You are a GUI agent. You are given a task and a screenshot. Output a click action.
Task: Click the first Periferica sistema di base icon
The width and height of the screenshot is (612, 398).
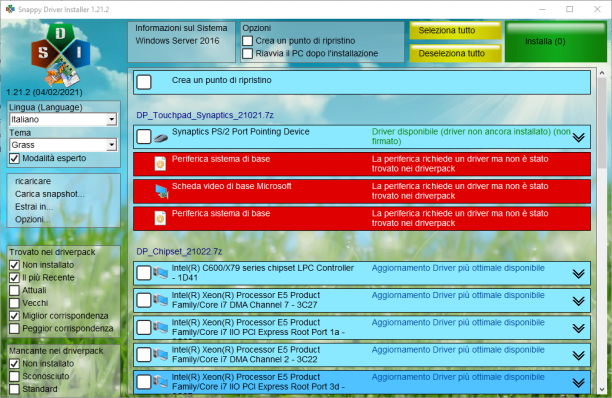click(x=160, y=164)
